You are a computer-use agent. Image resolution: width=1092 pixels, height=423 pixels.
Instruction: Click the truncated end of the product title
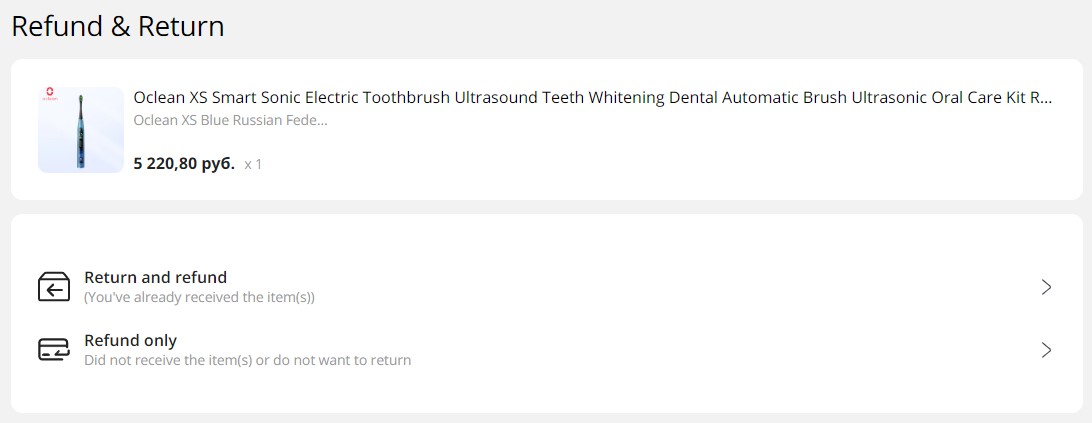pyautogui.click(x=1040, y=98)
